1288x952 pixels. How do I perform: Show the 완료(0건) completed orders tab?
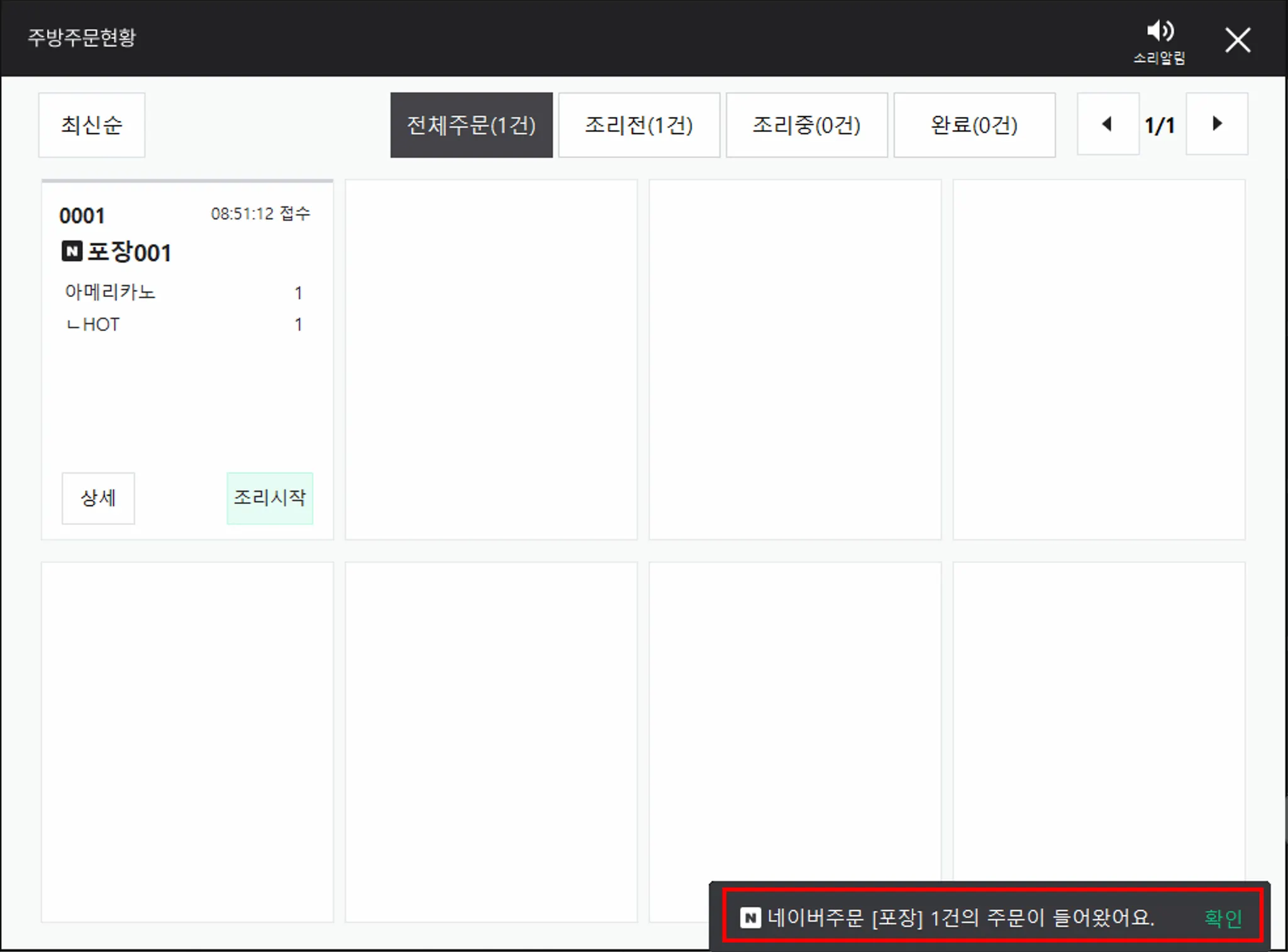pos(974,125)
